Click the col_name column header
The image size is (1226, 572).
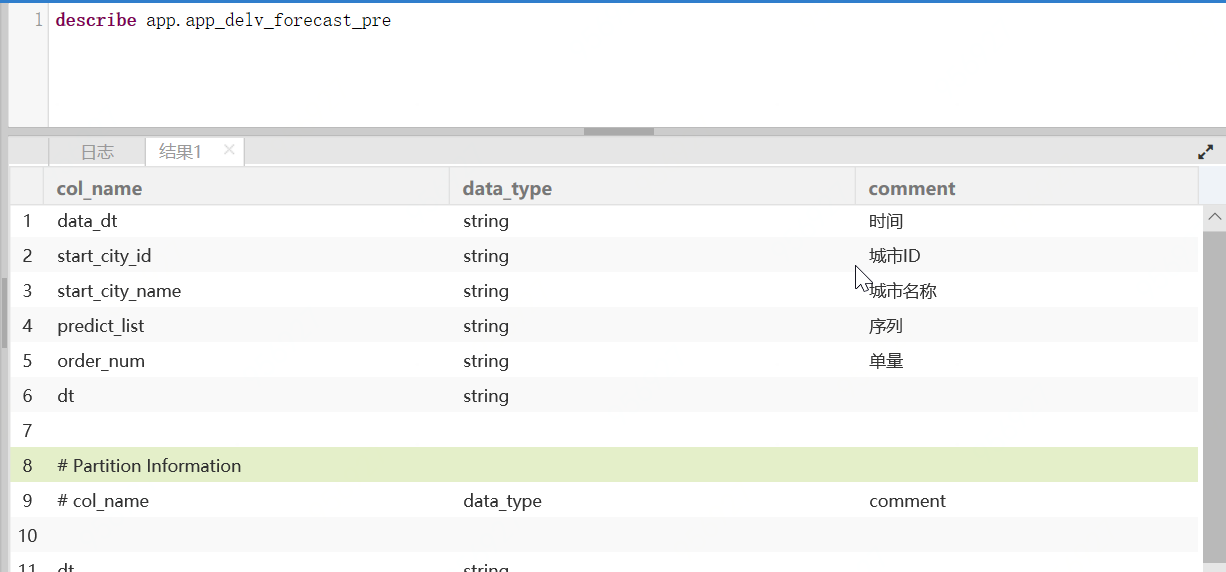(99, 188)
